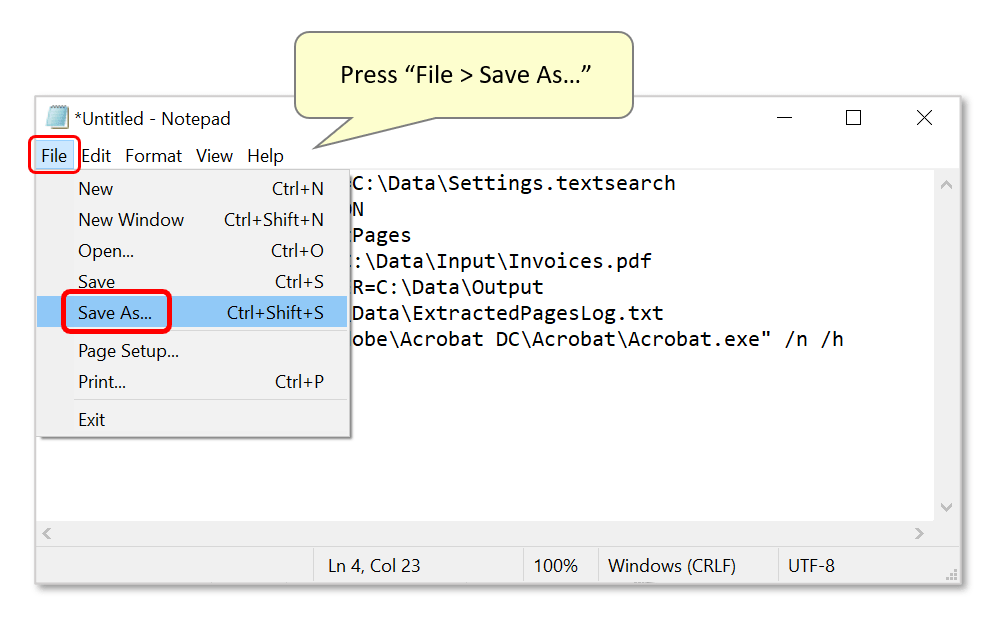Viewport: 1000px width, 625px height.
Task: Open the New Window option
Action: point(131,219)
